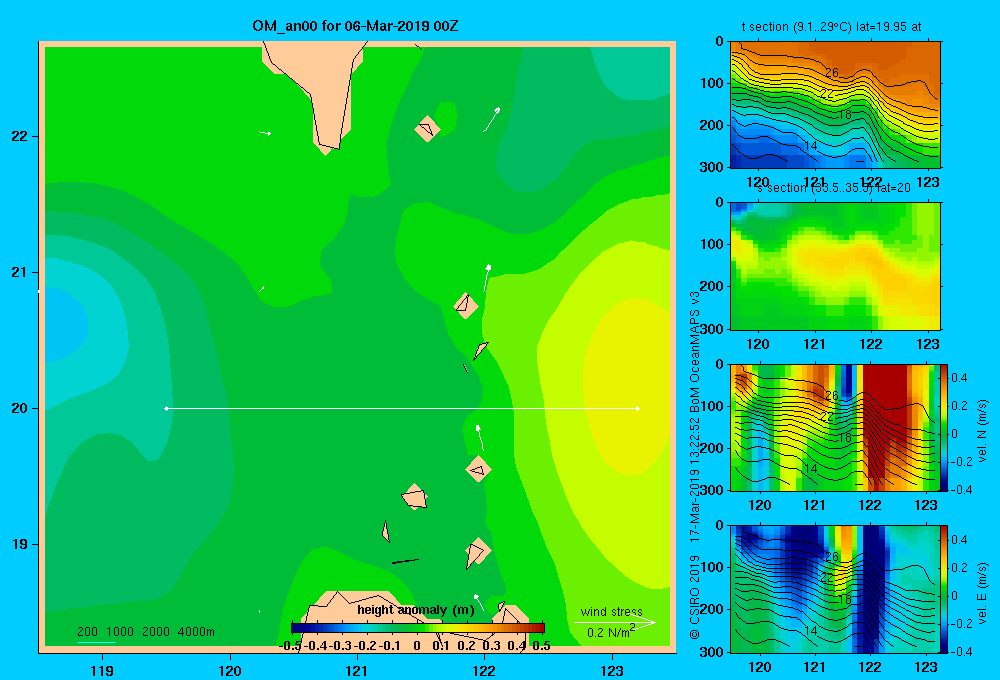Click the -0.4 tick on the vel. E scale
1000x680 pixels.
click(962, 651)
